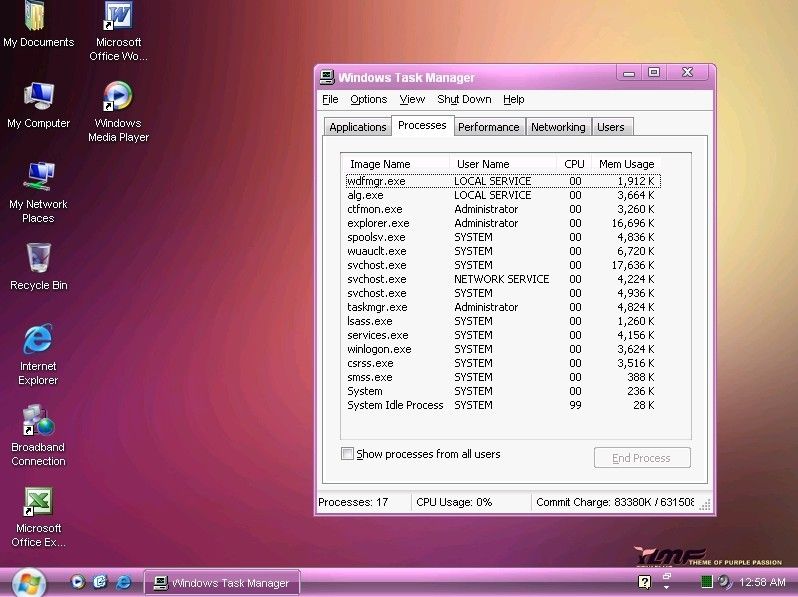Select the lsass.exe process

point(503,321)
